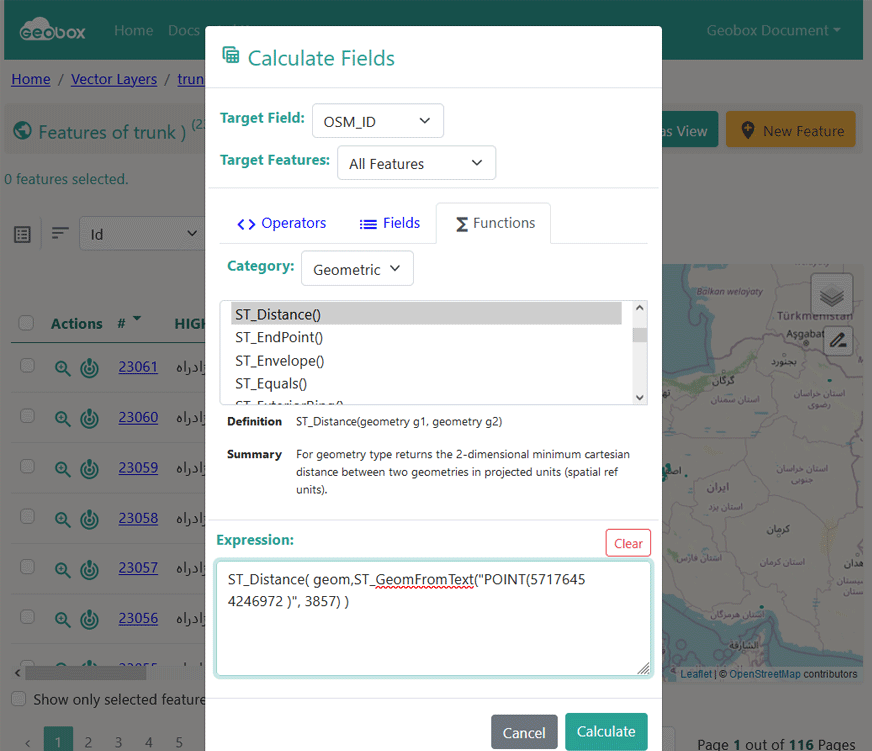Switch to the Operators tab
Image resolution: width=872 pixels, height=751 pixels.
(281, 223)
